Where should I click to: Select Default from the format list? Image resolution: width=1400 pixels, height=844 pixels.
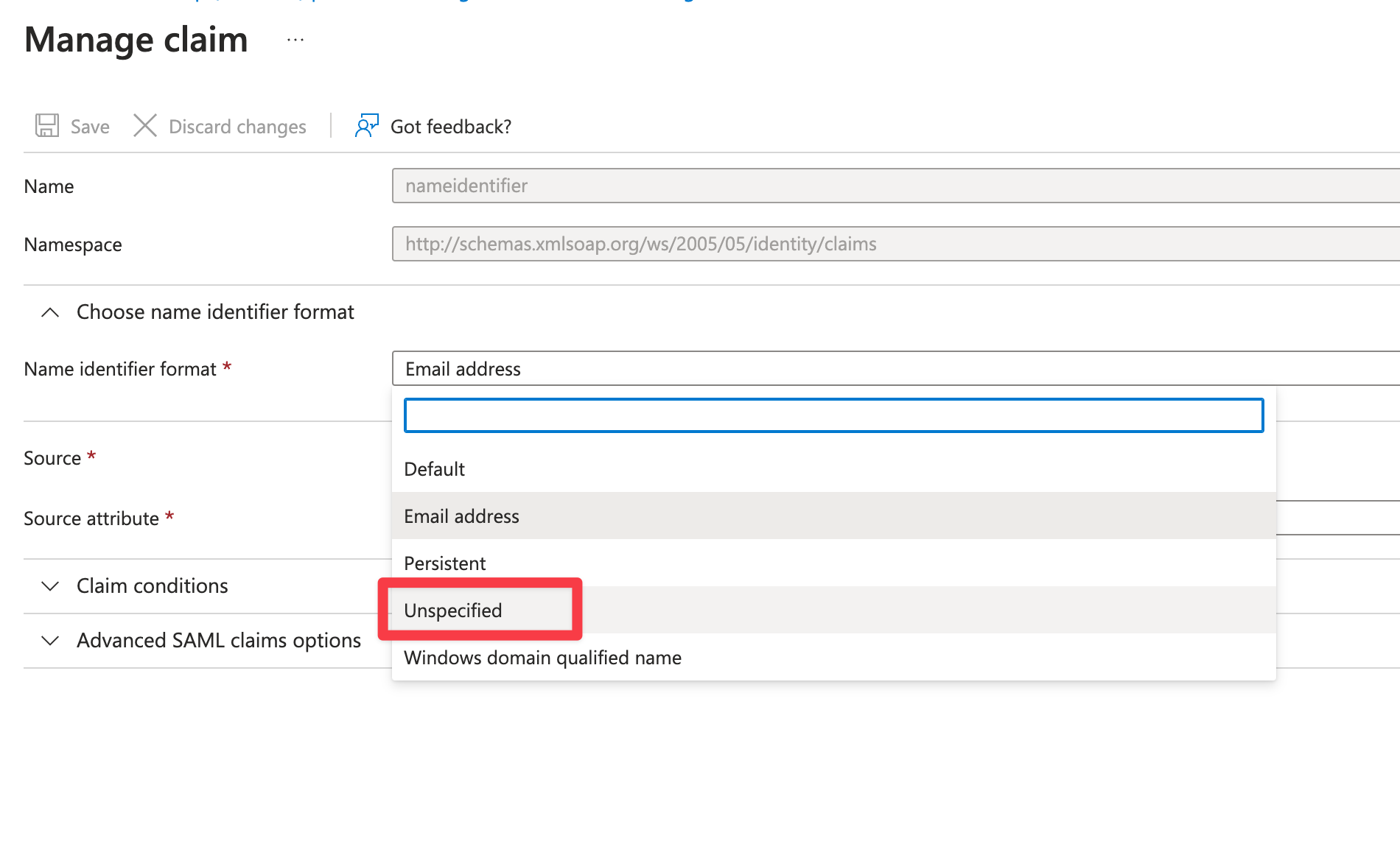click(435, 469)
